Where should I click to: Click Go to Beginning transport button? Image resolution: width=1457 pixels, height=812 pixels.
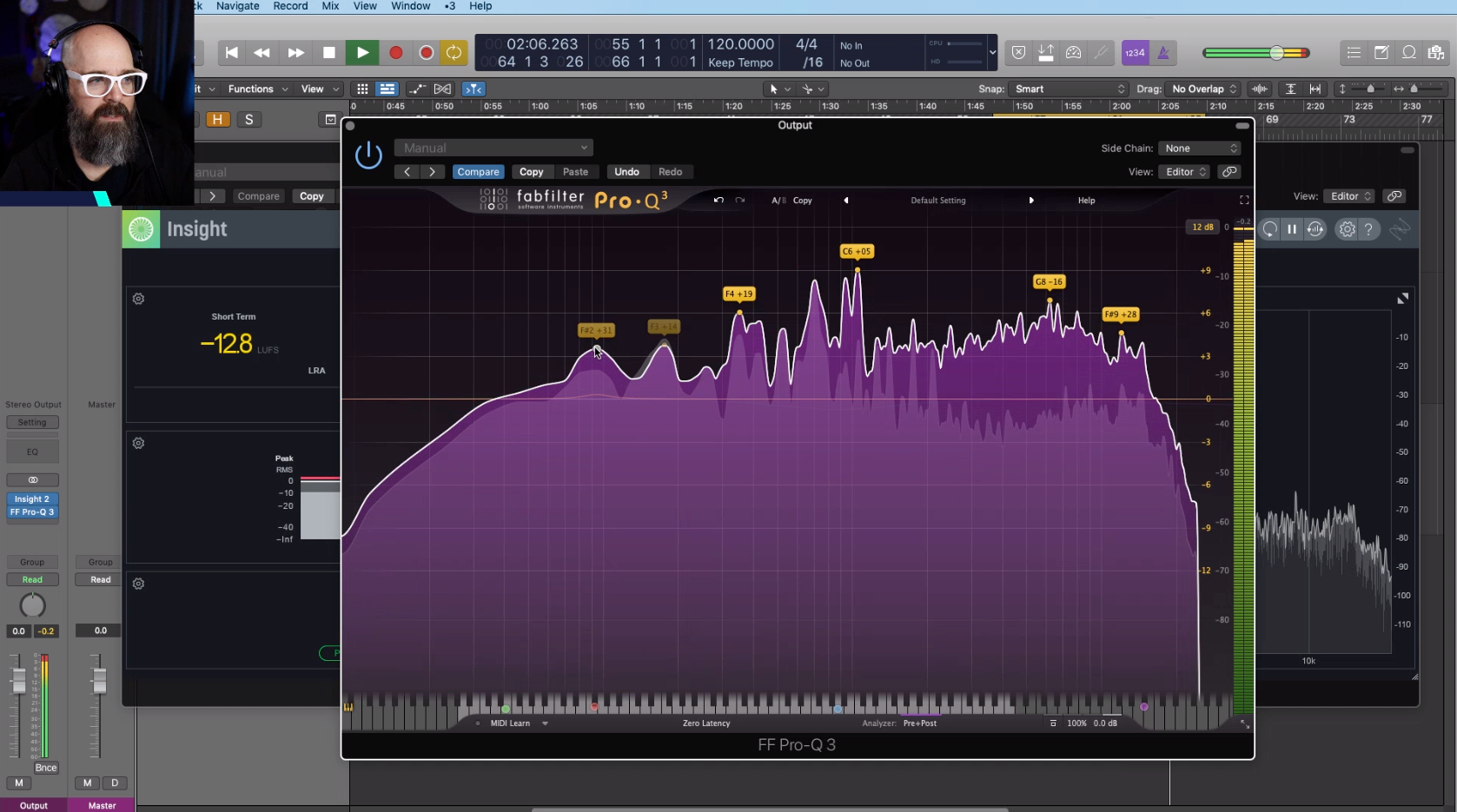tap(231, 53)
